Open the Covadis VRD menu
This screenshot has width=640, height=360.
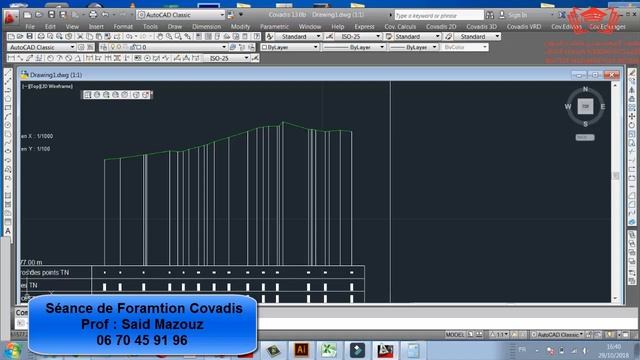point(524,27)
